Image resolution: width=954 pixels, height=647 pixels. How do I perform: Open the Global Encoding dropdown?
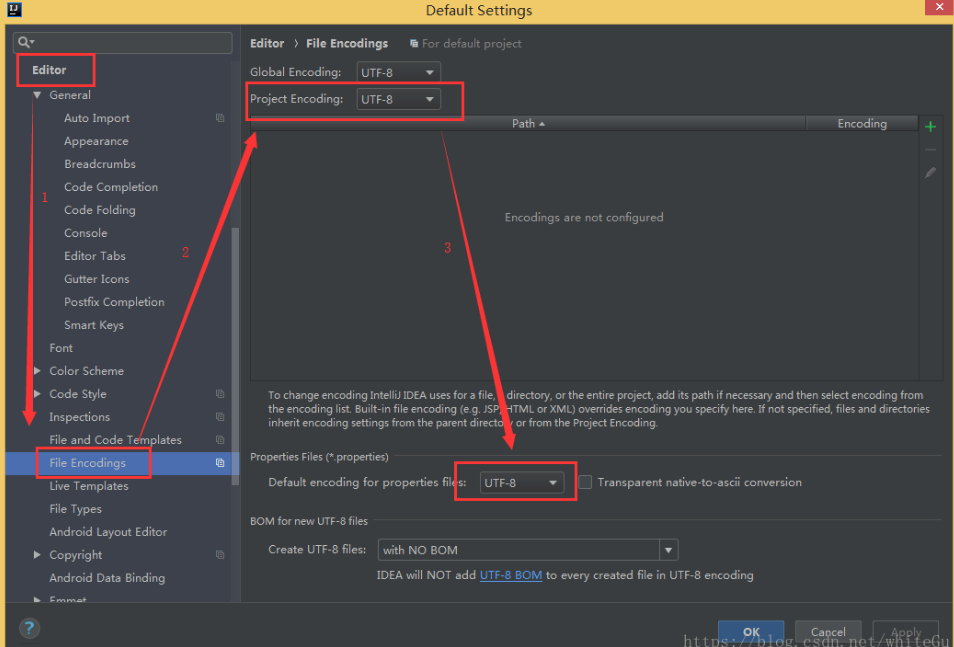coord(398,72)
